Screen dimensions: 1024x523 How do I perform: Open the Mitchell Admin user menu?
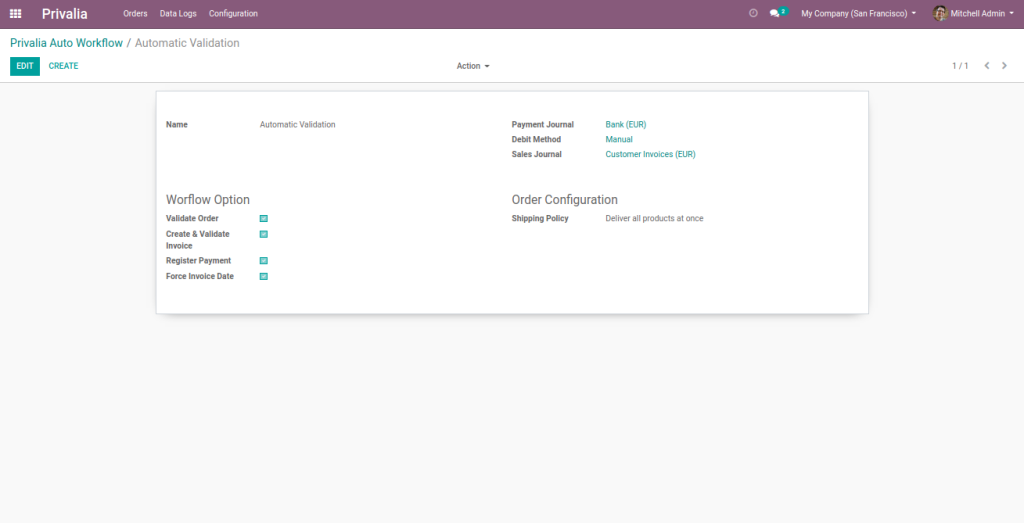[974, 13]
